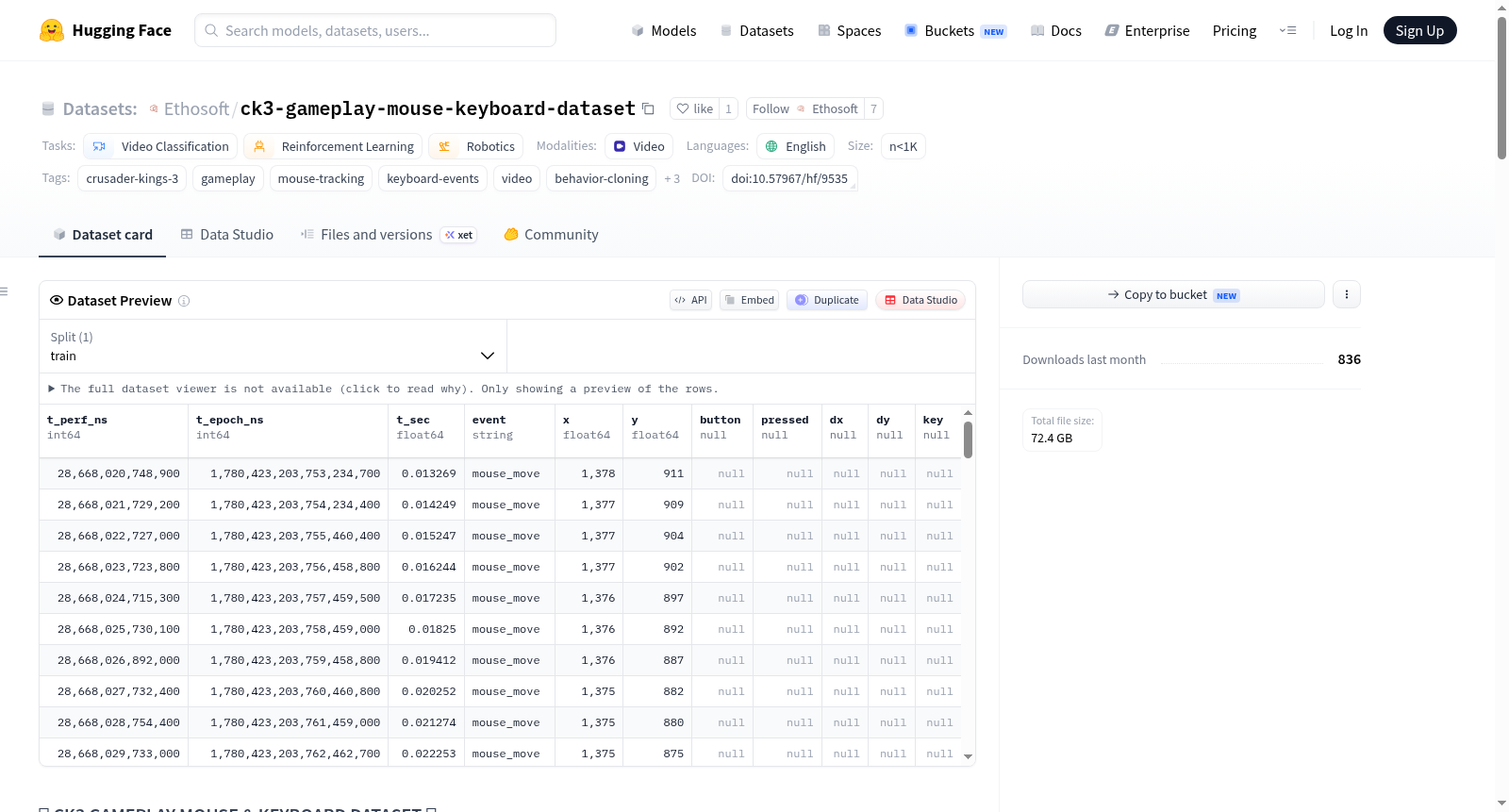This screenshot has width=1509, height=812.
Task: Switch to the Data Studio tab
Action: [227, 235]
